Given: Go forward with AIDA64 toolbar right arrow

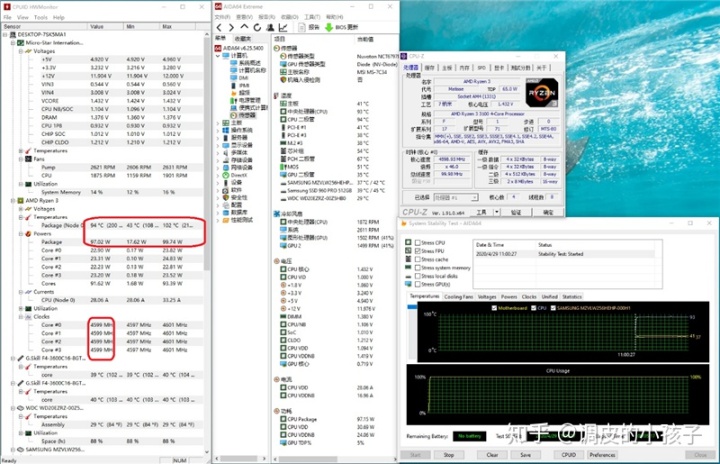Looking at the screenshot, I should (x=231, y=28).
